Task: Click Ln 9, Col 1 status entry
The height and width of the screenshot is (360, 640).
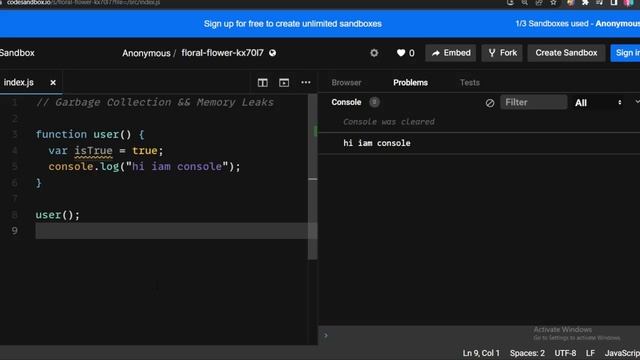Action: click(481, 353)
